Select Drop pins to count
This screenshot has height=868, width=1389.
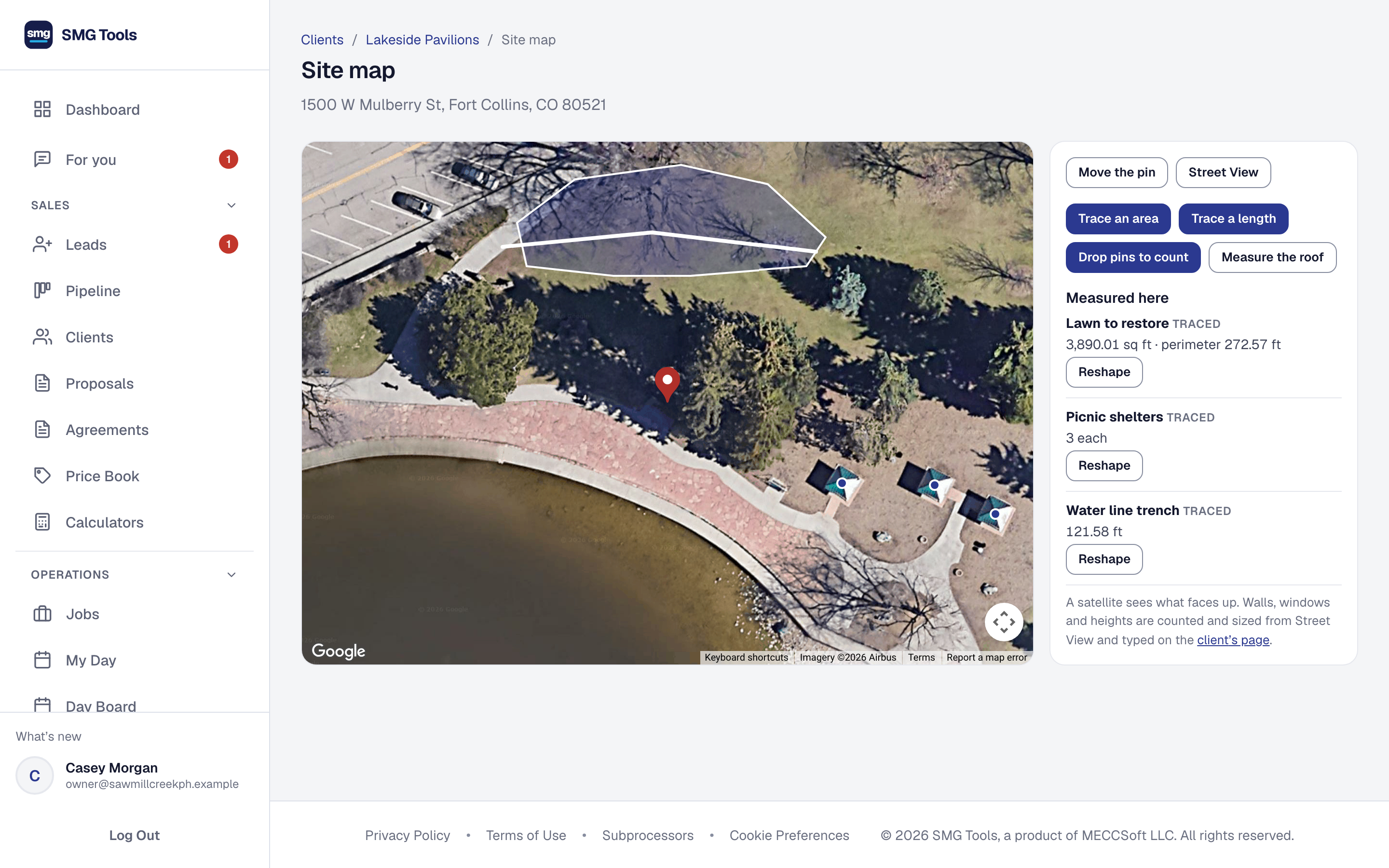point(1133,257)
